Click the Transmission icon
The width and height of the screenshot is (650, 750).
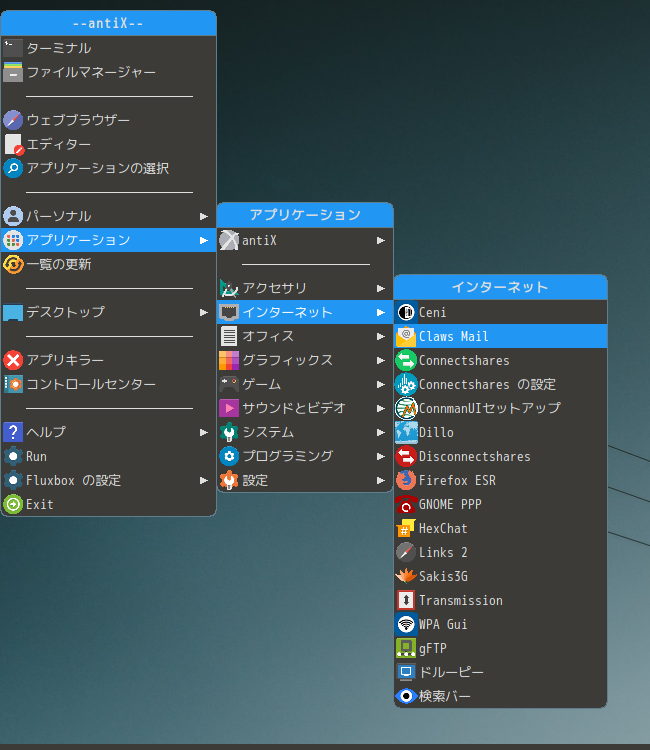pos(406,600)
